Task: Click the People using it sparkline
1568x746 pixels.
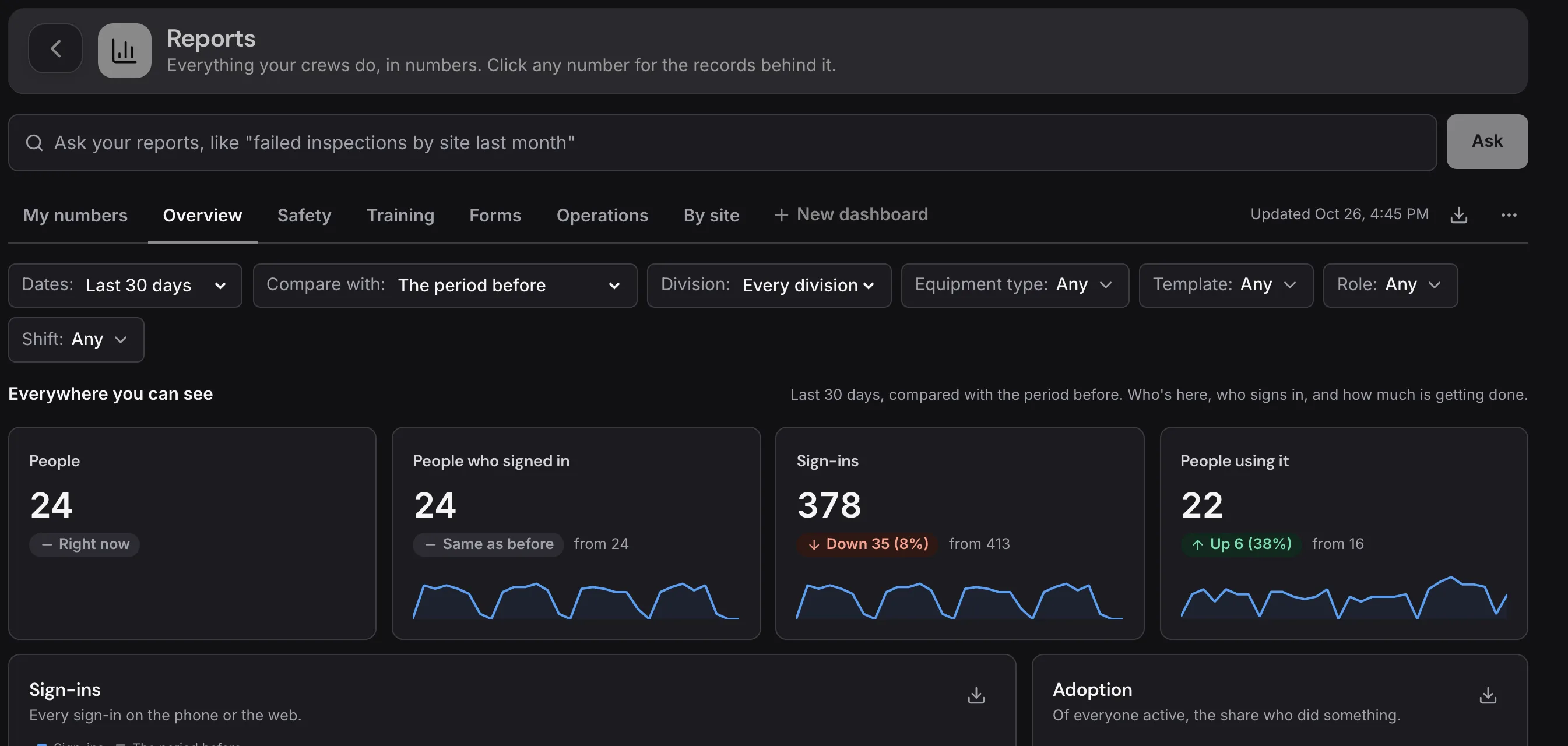Action: point(1344,597)
